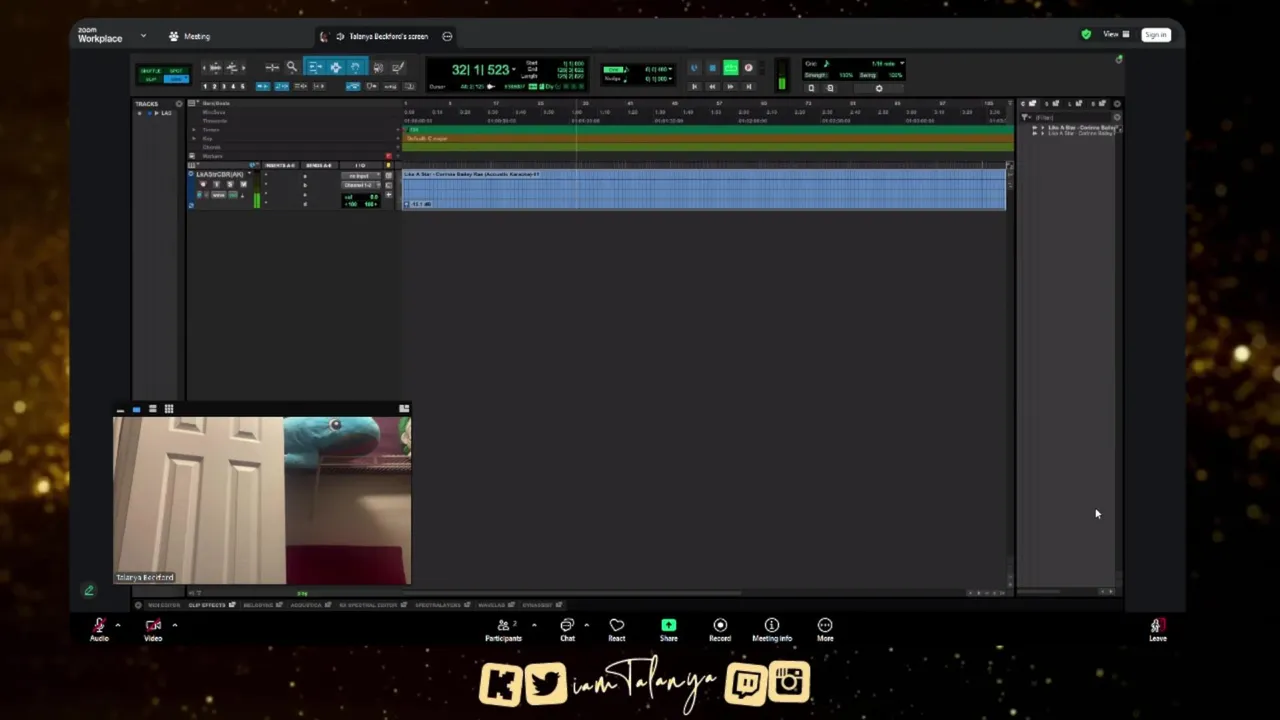Open Zoom Workplace dropdown arrow
The image size is (1280, 720).
click(x=143, y=36)
